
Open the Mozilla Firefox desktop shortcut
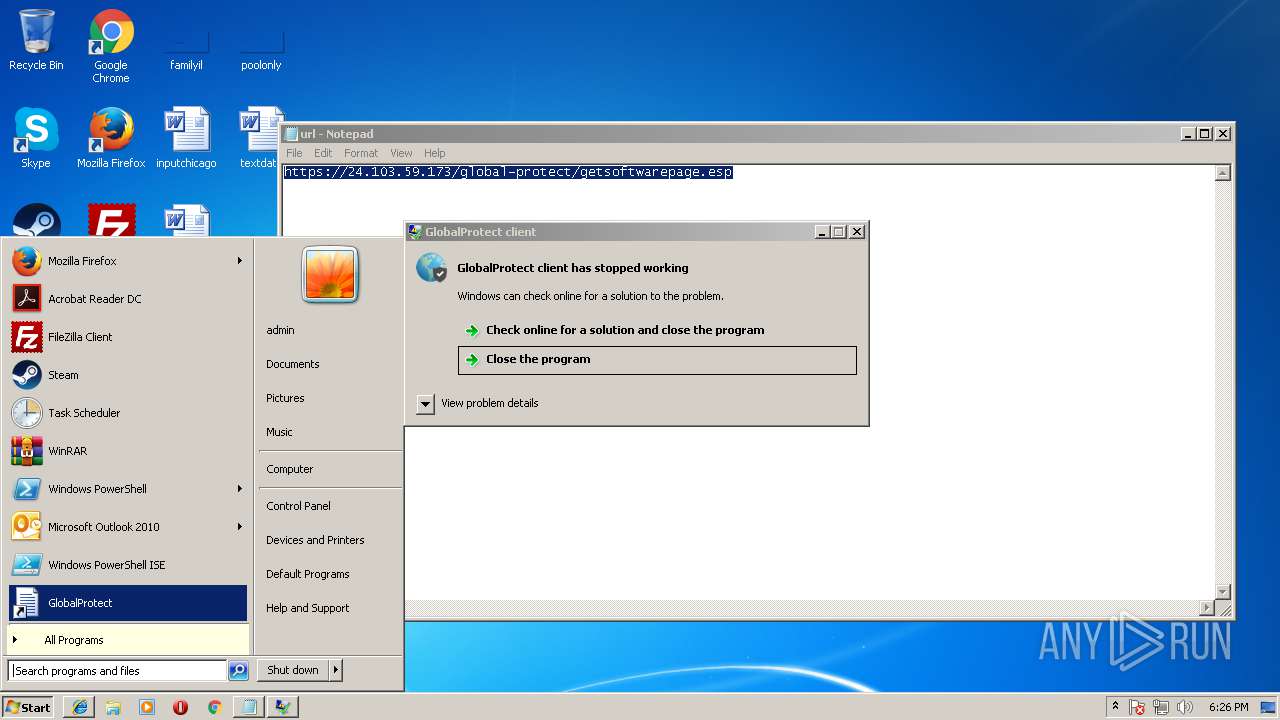111,138
